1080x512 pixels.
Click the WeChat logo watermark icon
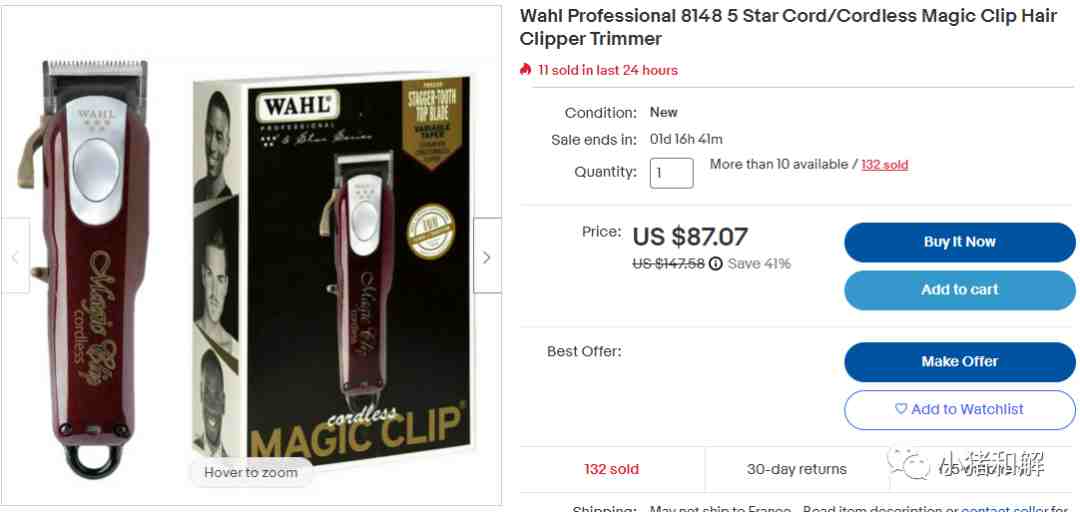coord(908,464)
